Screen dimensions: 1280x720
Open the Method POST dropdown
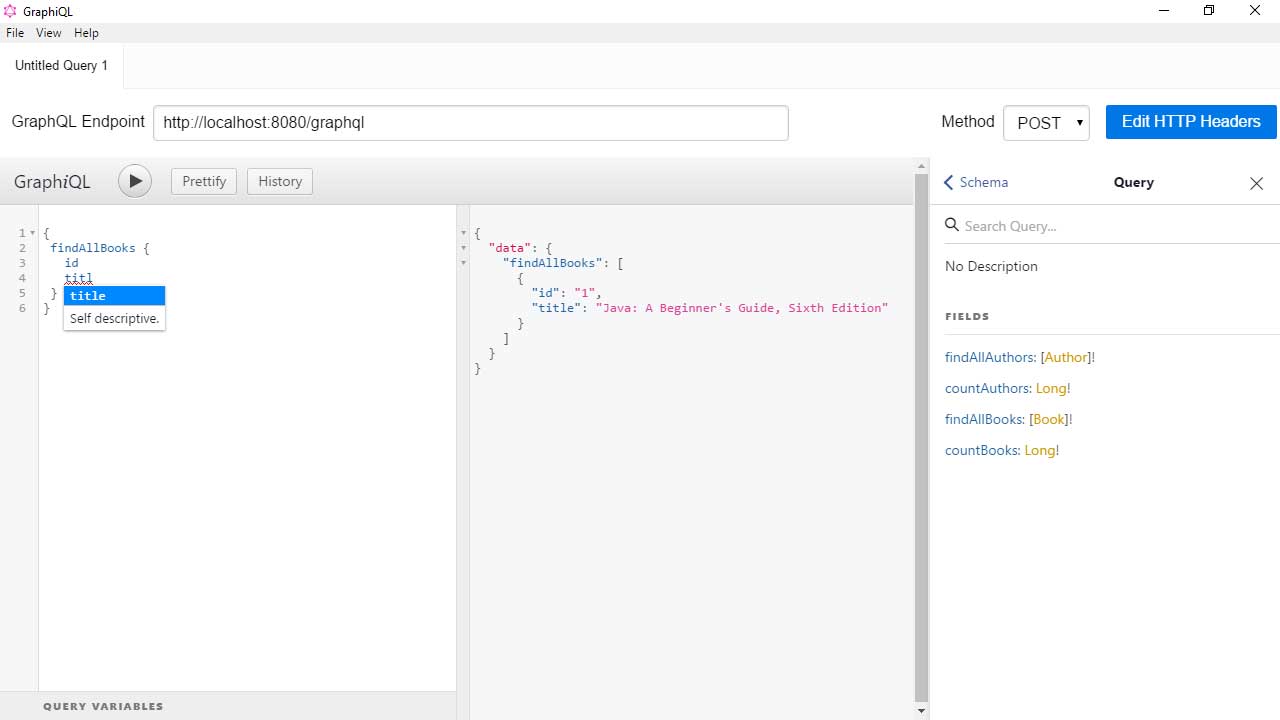pyautogui.click(x=1046, y=123)
